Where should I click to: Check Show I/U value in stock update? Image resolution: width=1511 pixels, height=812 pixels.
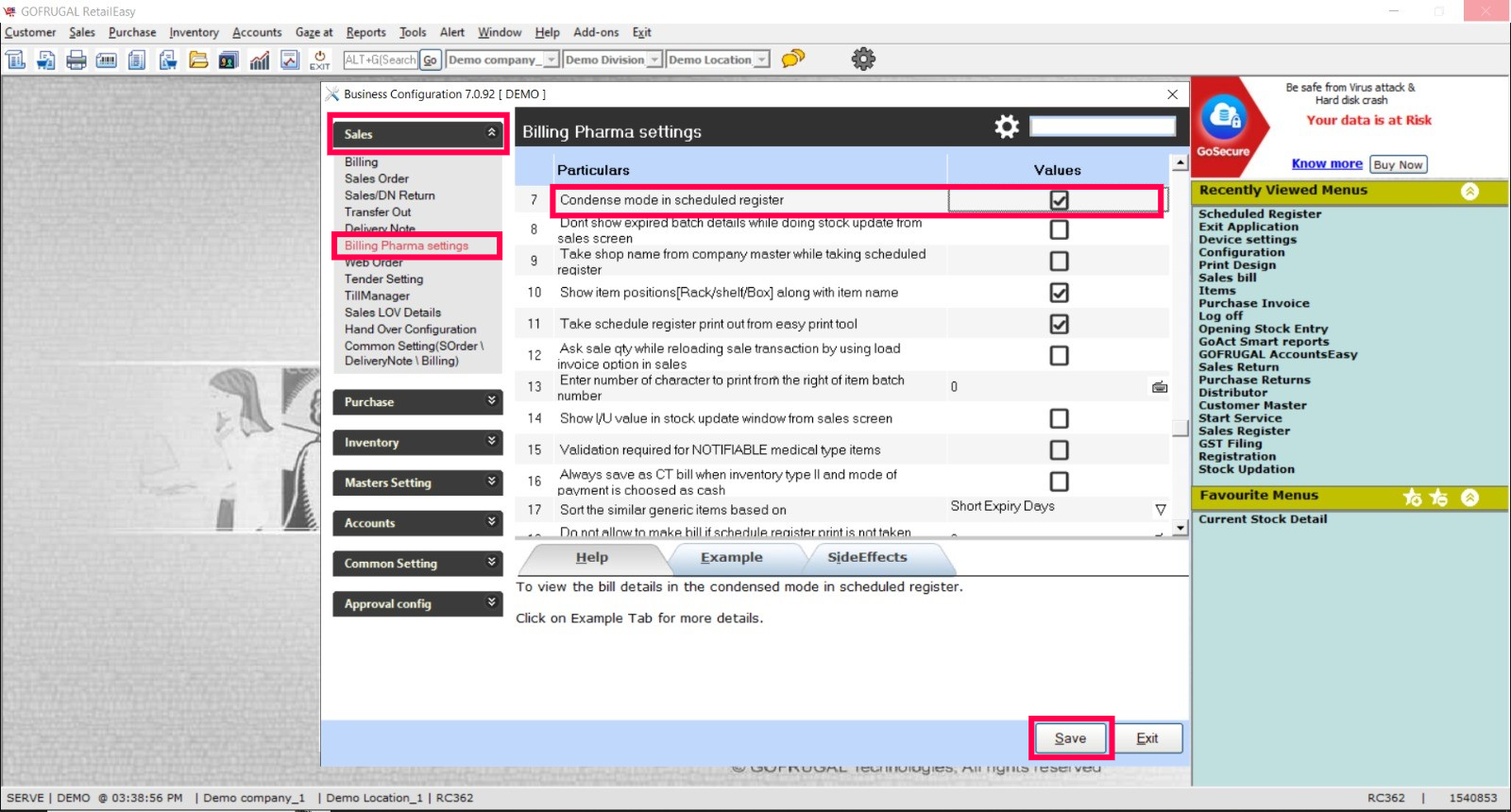tap(1060, 418)
